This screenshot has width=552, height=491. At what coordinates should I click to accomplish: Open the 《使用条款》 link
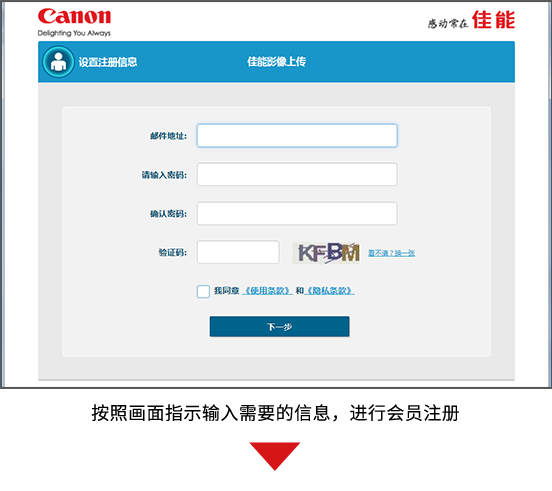click(267, 291)
